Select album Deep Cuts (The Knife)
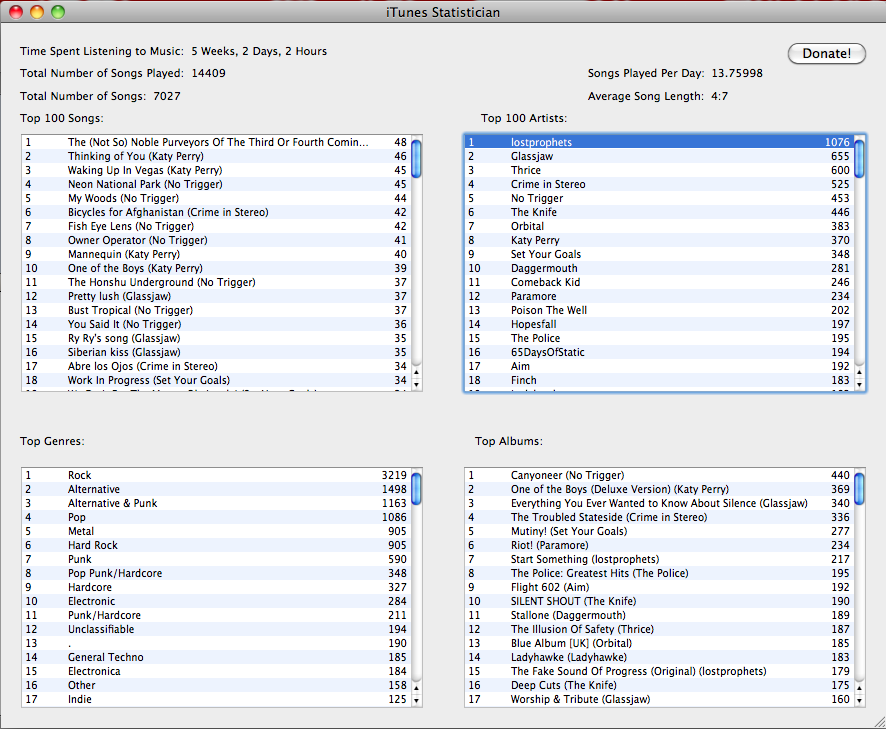 pyautogui.click(x=659, y=685)
